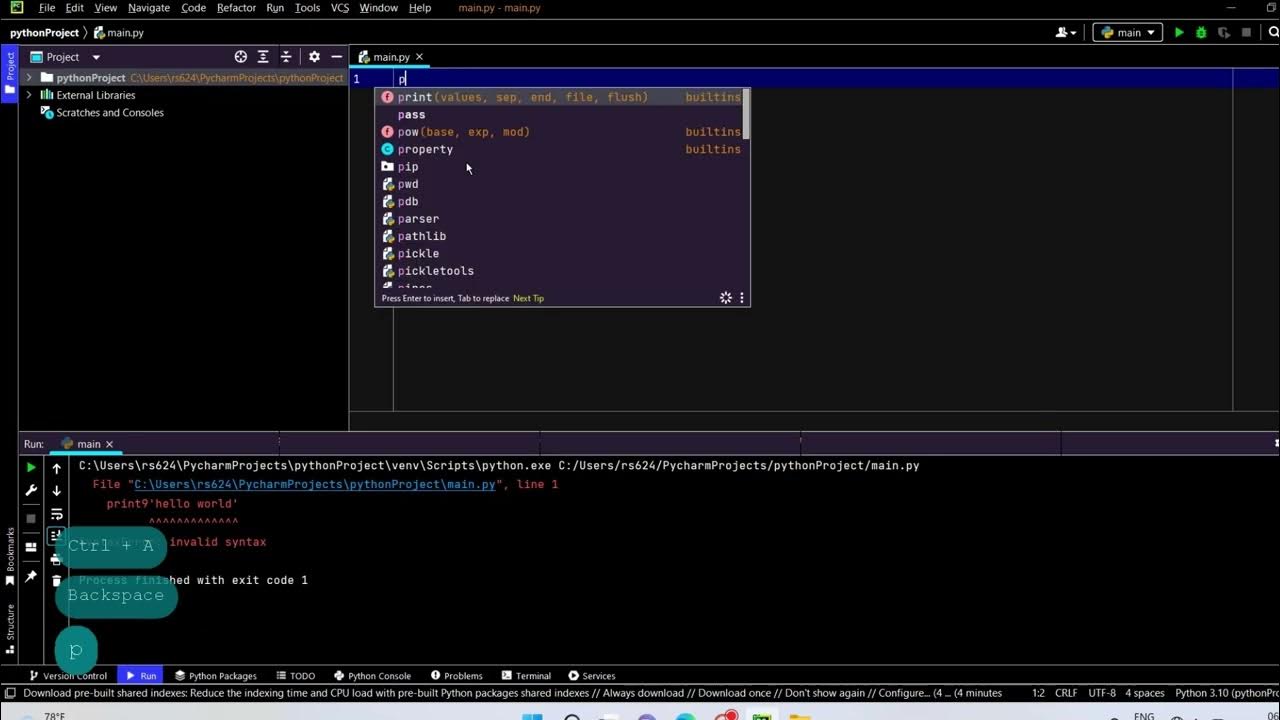Image resolution: width=1280 pixels, height=720 pixels.
Task: Jump down the stack trace with the down arrow
Action: [x=57, y=491]
